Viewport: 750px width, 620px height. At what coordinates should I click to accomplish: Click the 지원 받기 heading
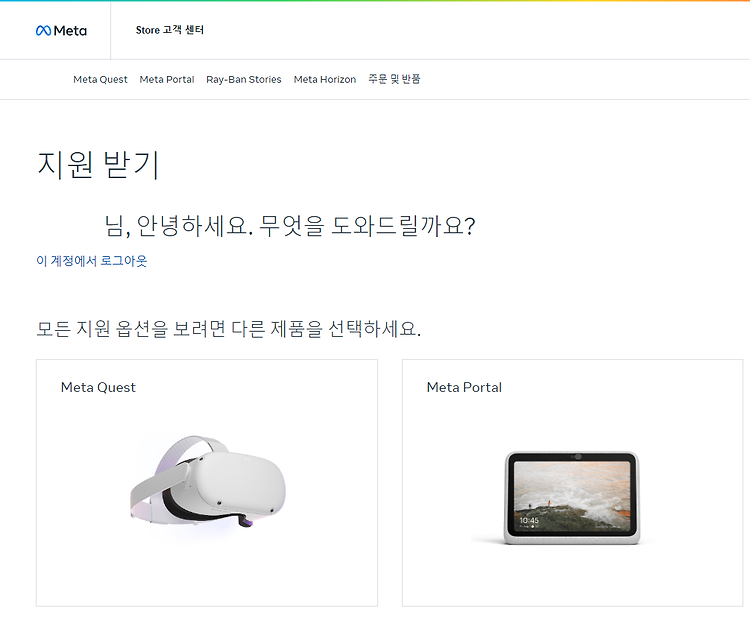point(98,165)
